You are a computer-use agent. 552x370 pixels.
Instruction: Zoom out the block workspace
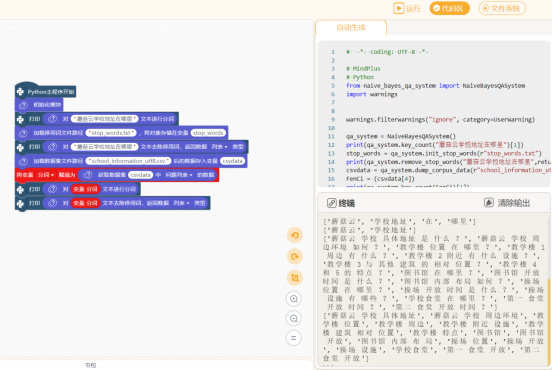pos(294,319)
